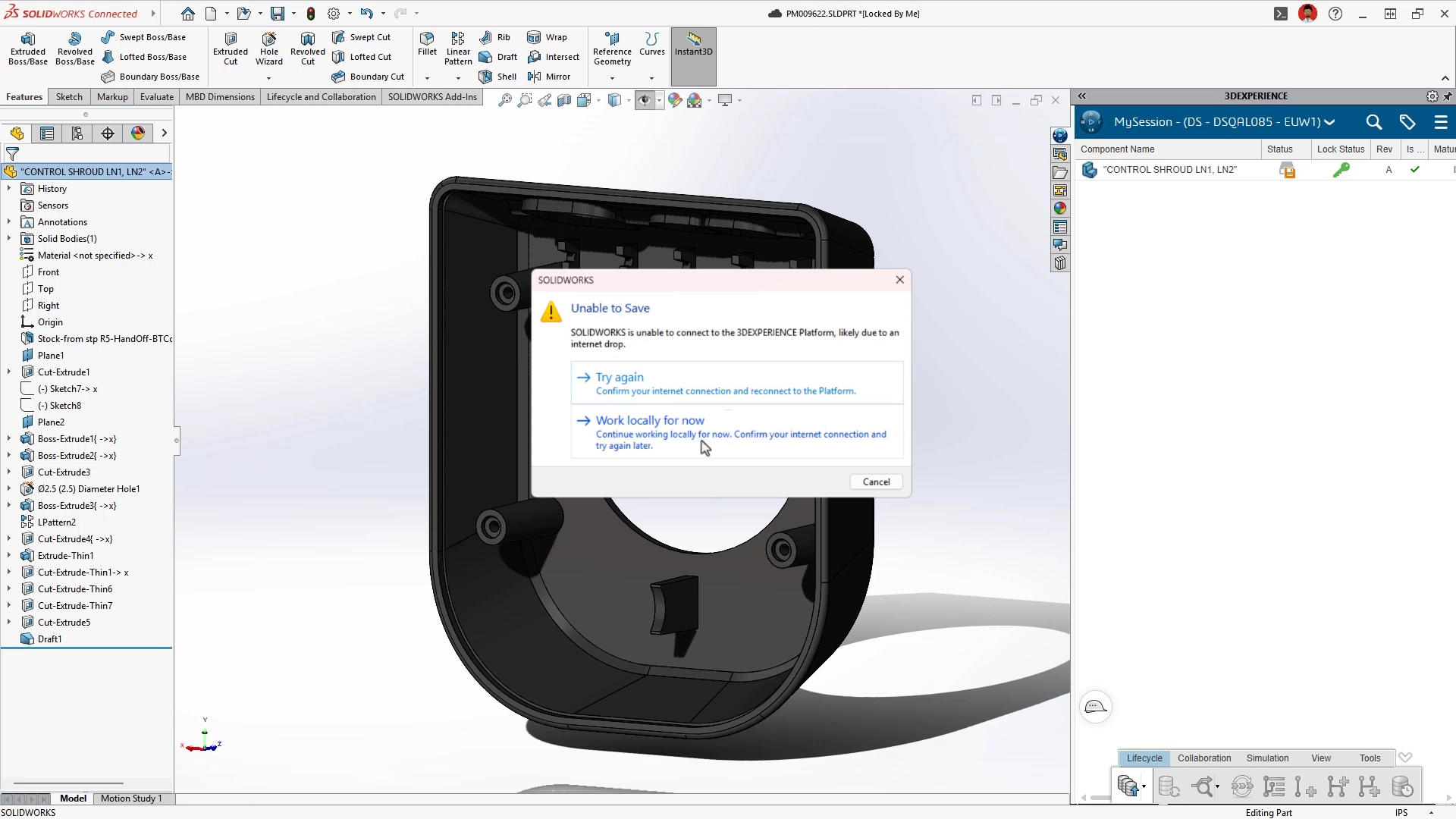Toggle Instant3D mode
1456x819 pixels.
(693, 44)
